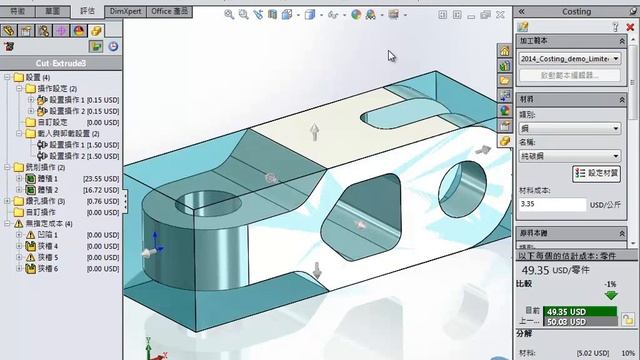Click the green -1% down arrow indicator

[x=611, y=295]
